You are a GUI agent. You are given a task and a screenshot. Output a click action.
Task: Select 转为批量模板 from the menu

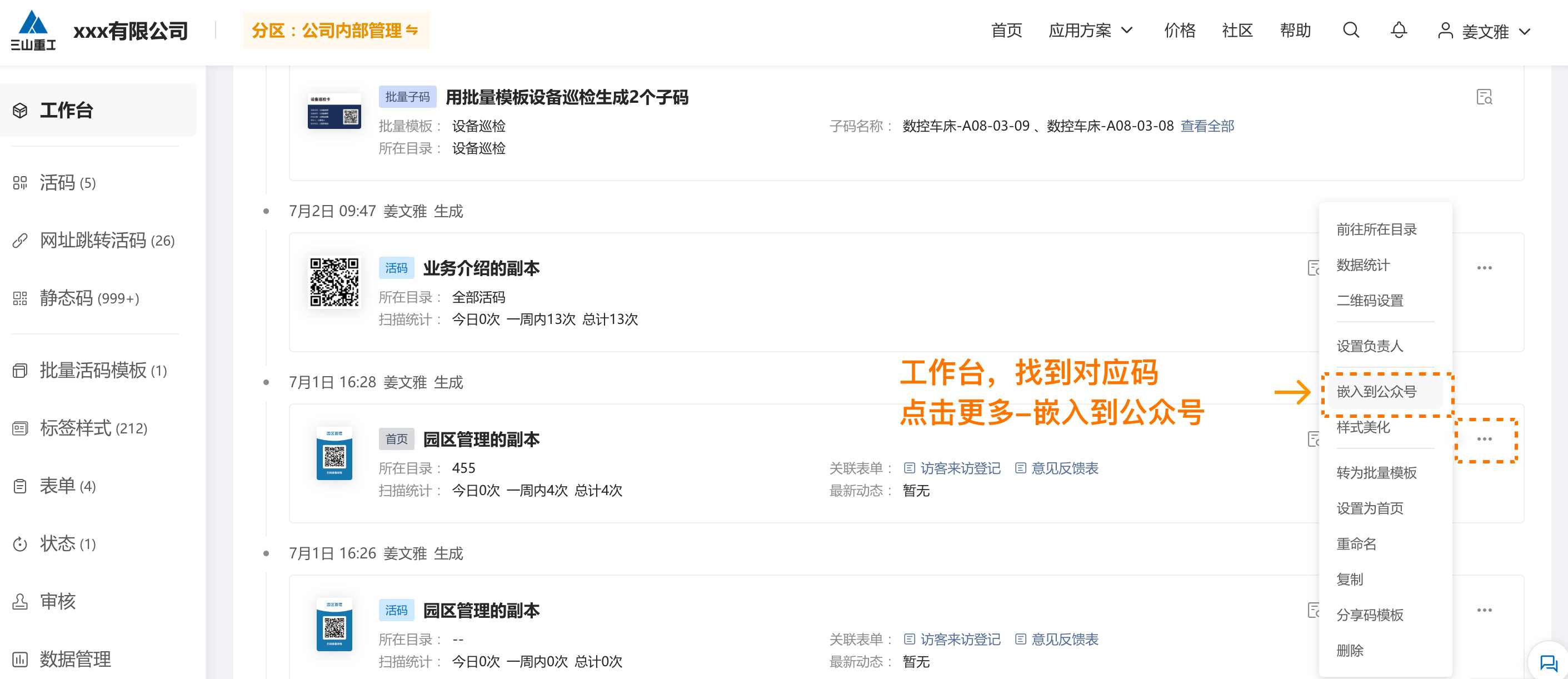tap(1376, 472)
